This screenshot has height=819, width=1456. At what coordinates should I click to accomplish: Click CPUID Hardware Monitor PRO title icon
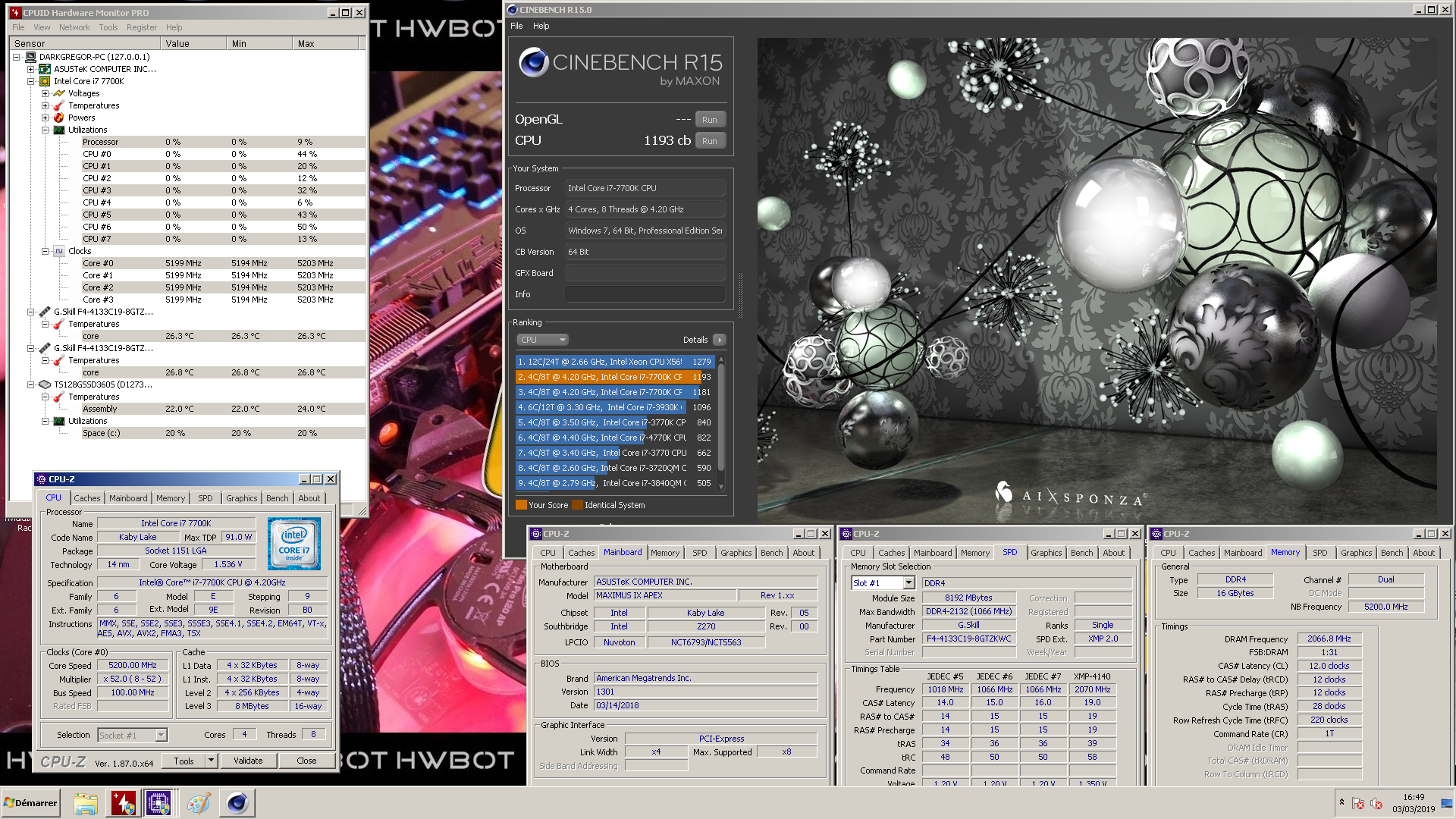(x=15, y=12)
